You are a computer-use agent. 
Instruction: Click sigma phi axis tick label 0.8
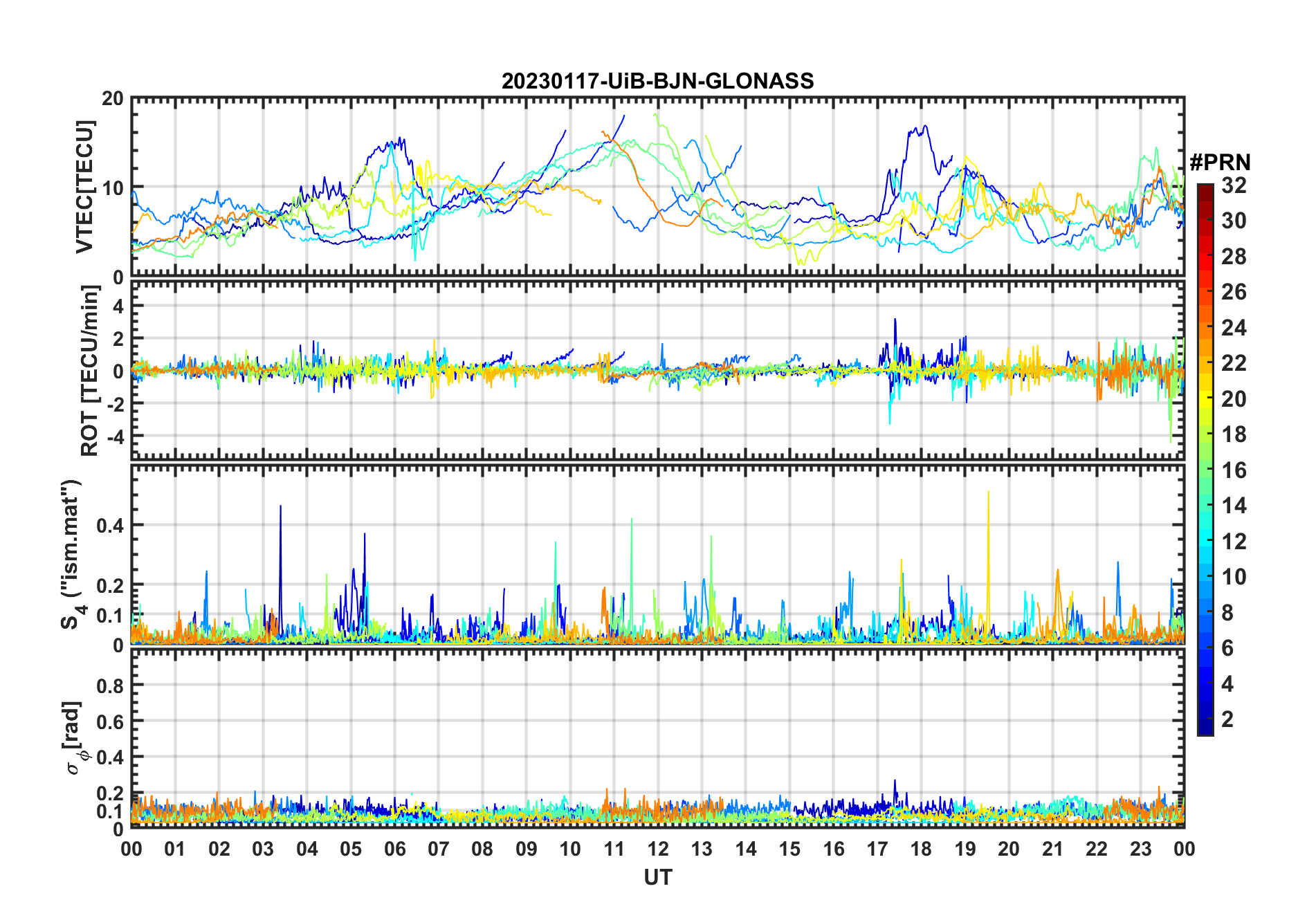[x=111, y=686]
